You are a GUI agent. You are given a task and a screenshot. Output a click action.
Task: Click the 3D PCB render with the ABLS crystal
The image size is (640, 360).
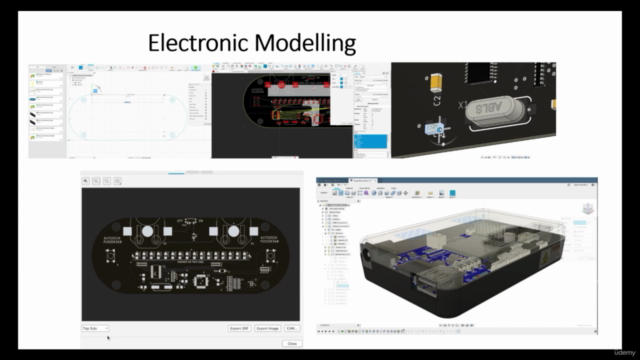[473, 110]
